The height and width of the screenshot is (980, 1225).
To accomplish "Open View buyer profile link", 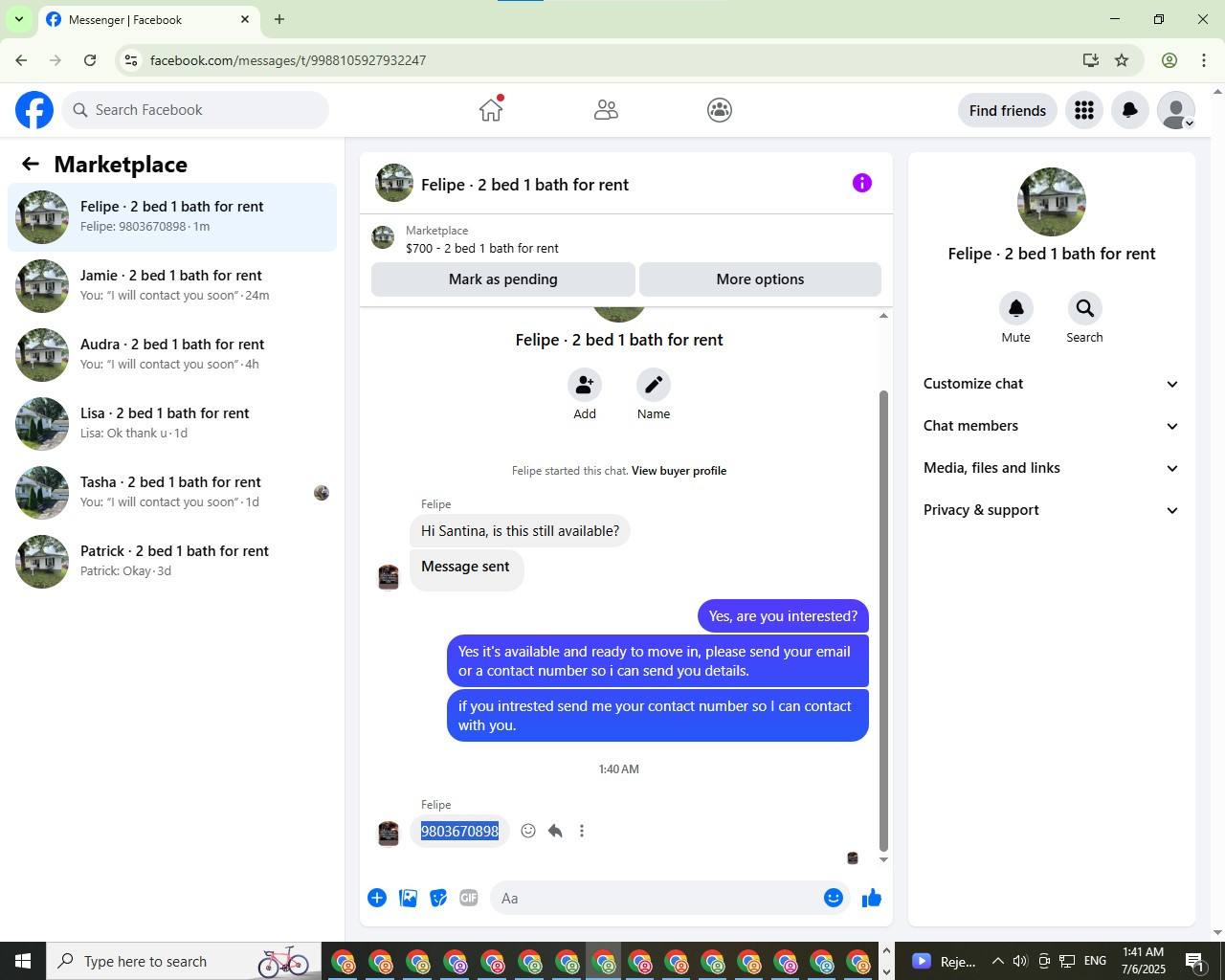I will point(679,471).
